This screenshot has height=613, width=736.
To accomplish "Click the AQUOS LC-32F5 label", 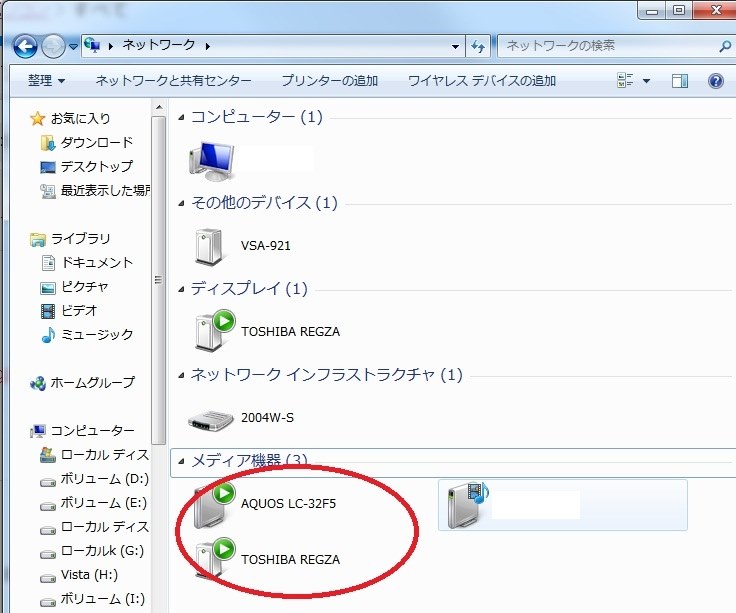I will 289,504.
